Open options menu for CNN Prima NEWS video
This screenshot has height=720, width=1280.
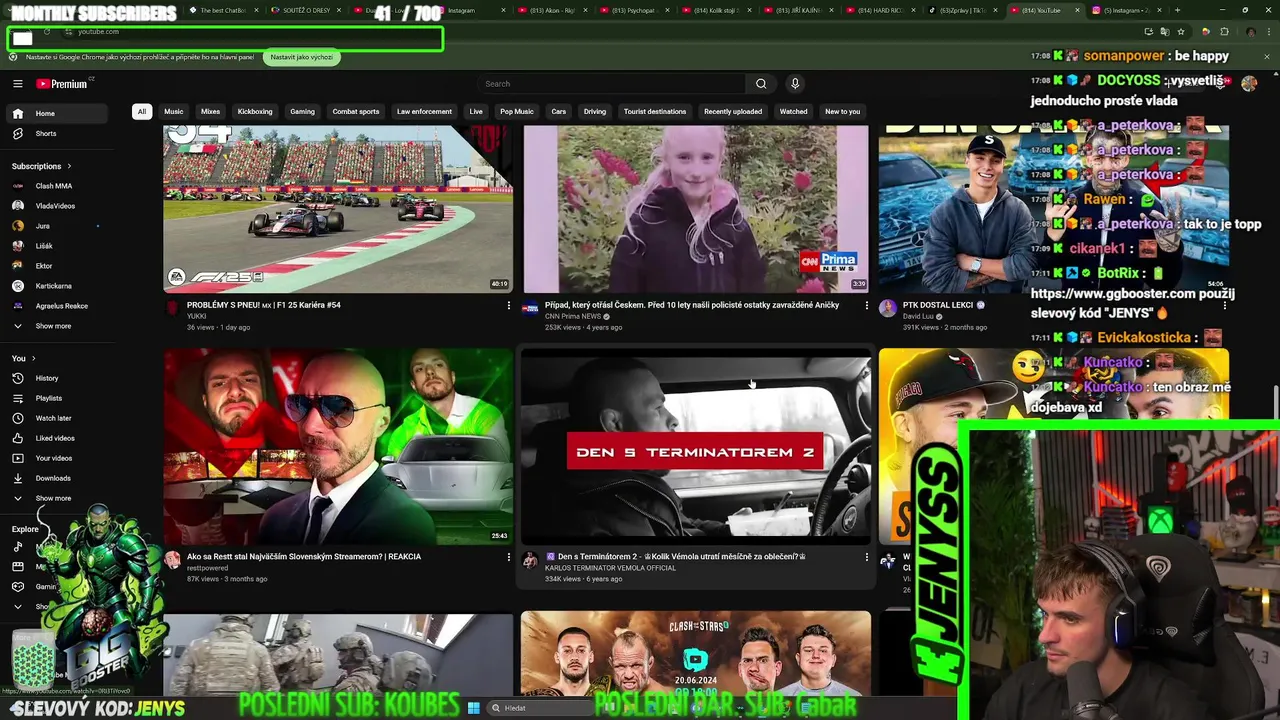(x=866, y=305)
